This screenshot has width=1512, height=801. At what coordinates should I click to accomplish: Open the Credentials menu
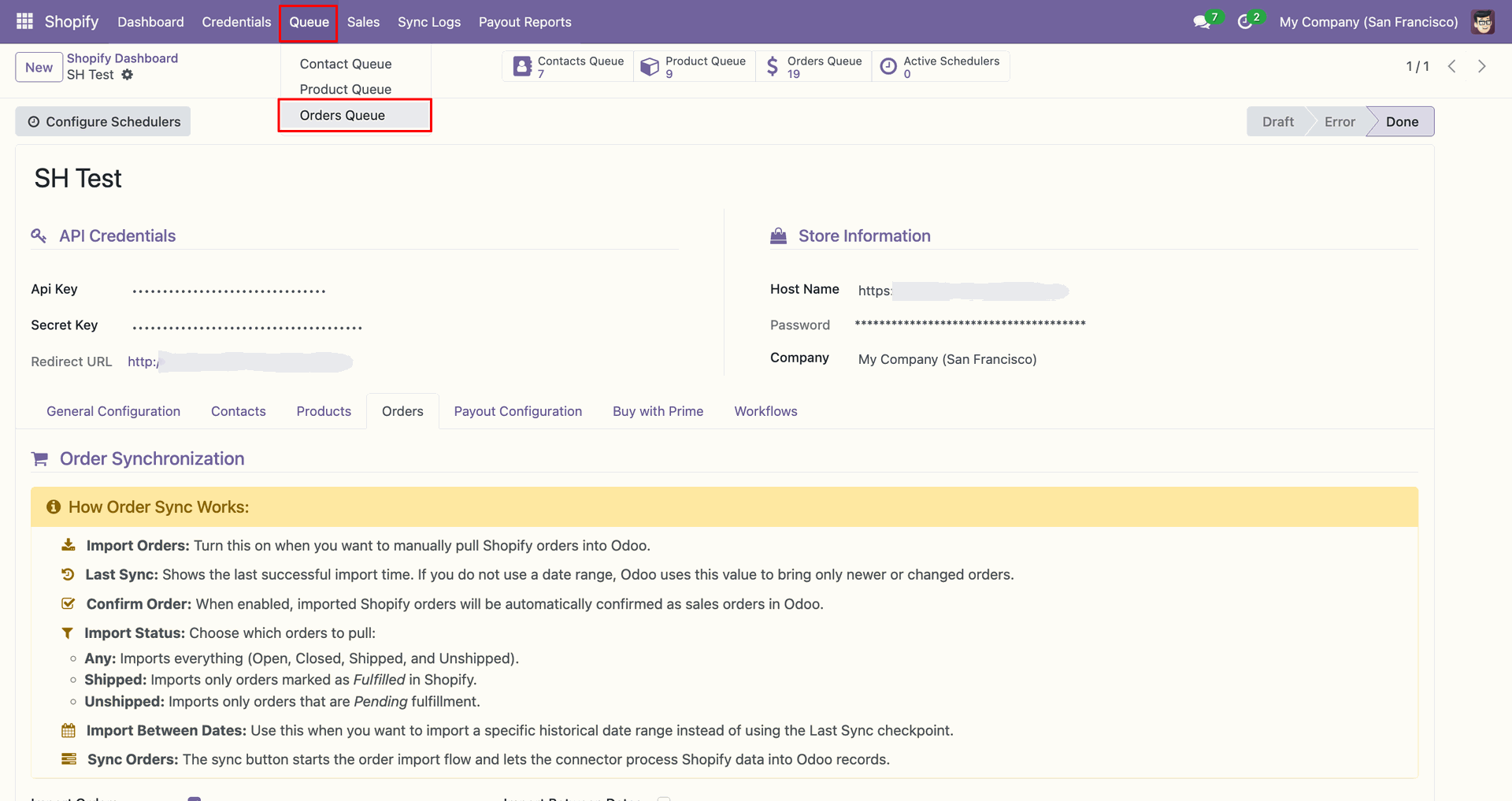pos(236,22)
